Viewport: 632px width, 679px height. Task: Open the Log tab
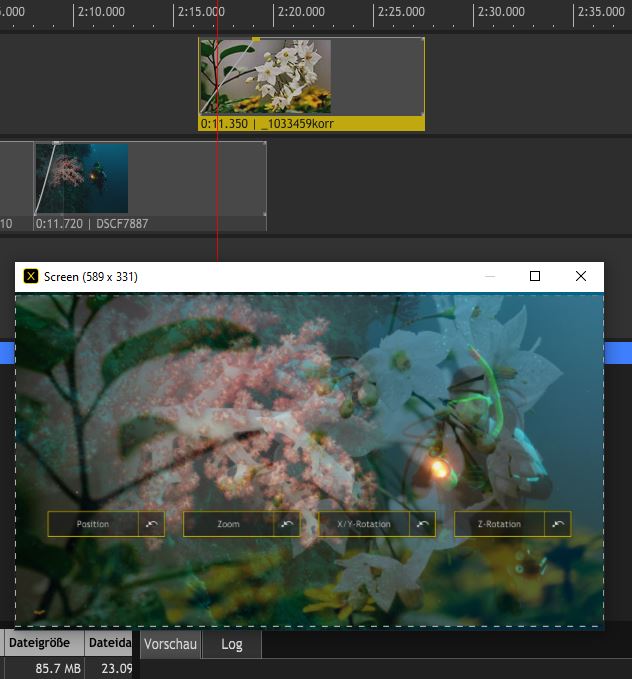[232, 644]
